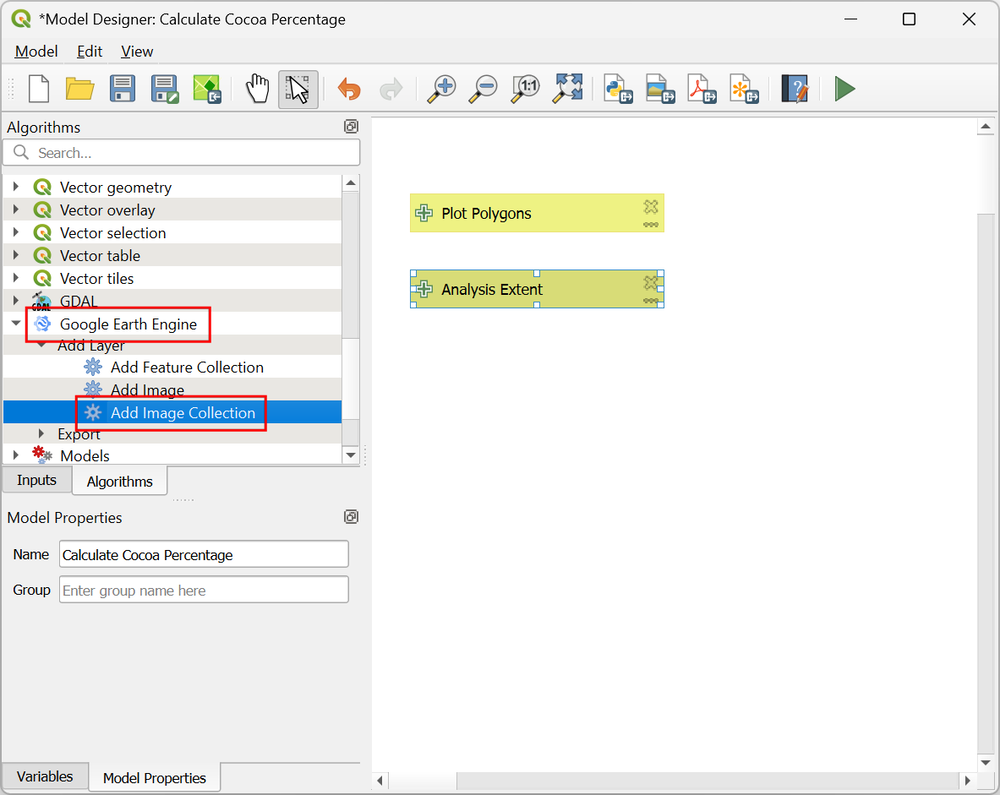Export model as Python script
Screen dimensions: 1000x795
click(x=618, y=89)
